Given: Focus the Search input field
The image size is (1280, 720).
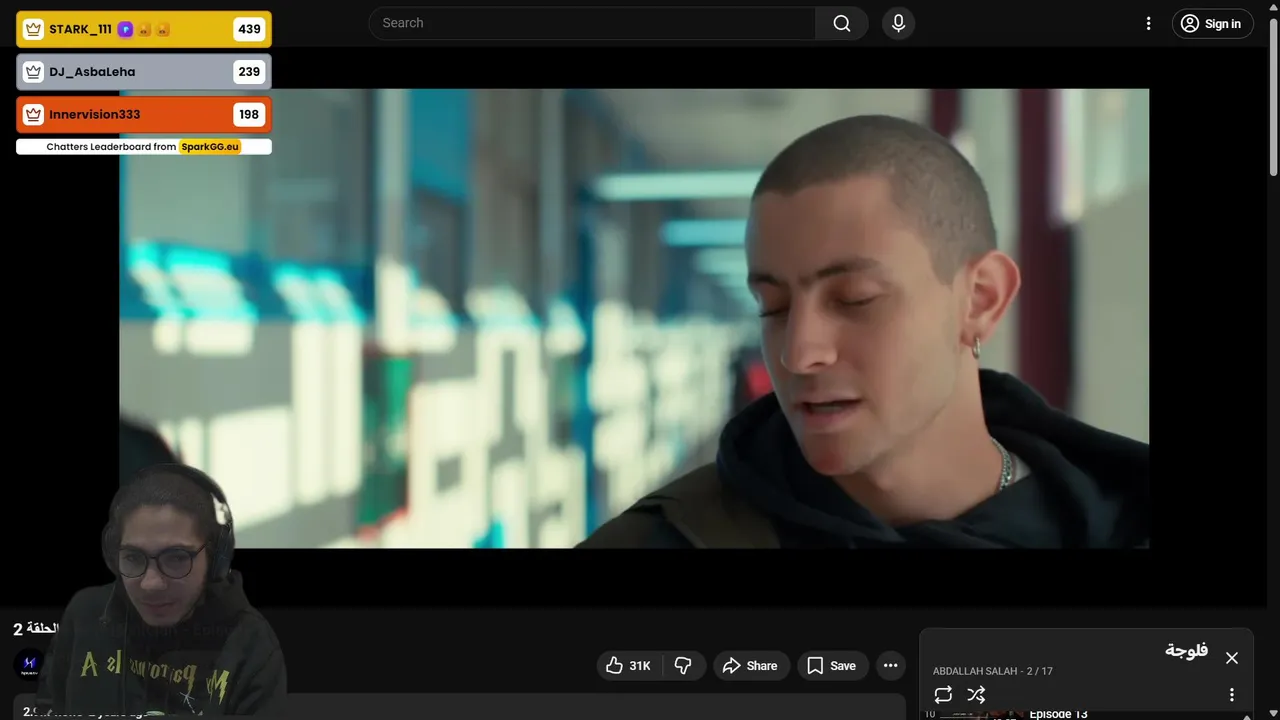Looking at the screenshot, I should pos(592,23).
